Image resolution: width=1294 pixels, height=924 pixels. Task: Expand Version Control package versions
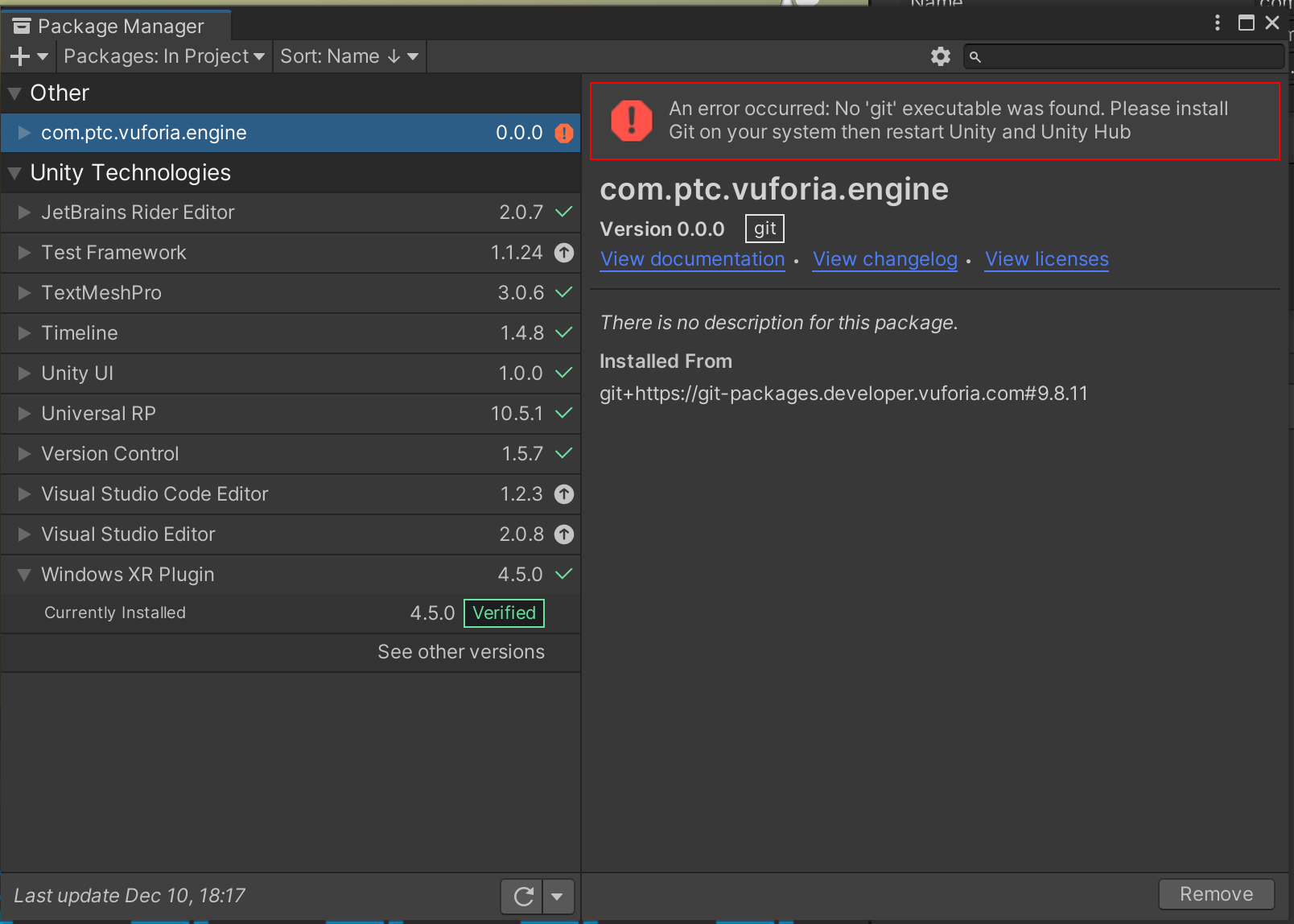click(x=24, y=454)
